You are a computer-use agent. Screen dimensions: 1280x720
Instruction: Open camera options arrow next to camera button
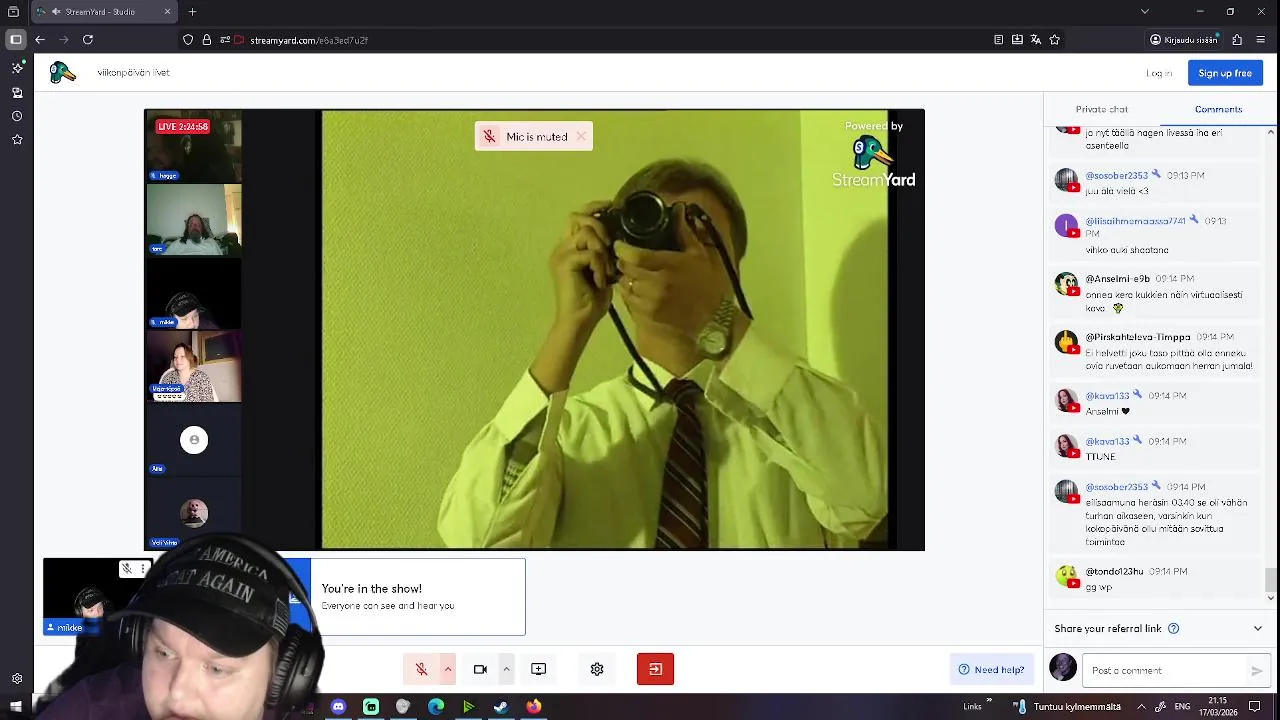point(506,669)
